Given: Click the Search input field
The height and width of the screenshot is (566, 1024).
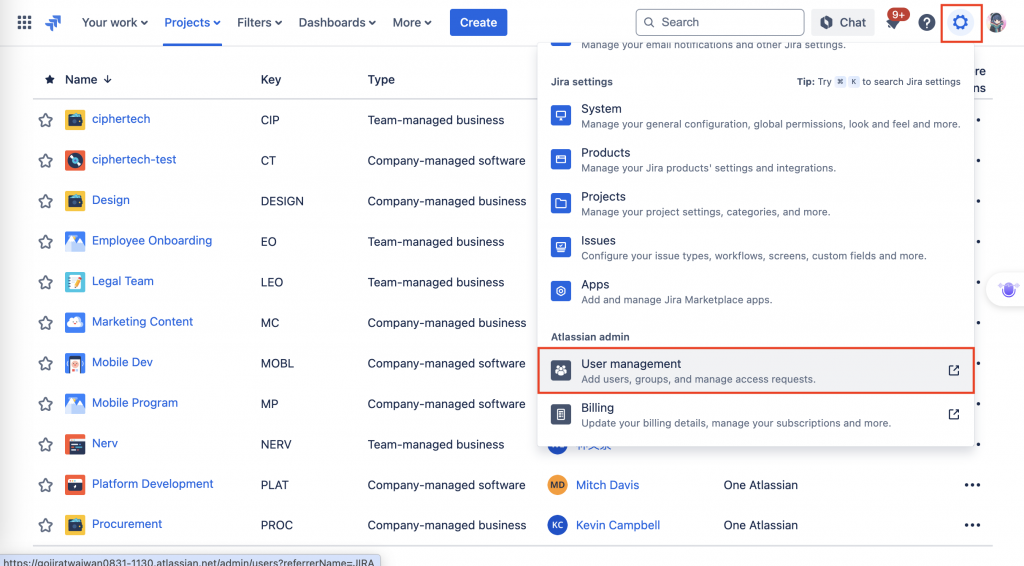Looking at the screenshot, I should [x=720, y=23].
